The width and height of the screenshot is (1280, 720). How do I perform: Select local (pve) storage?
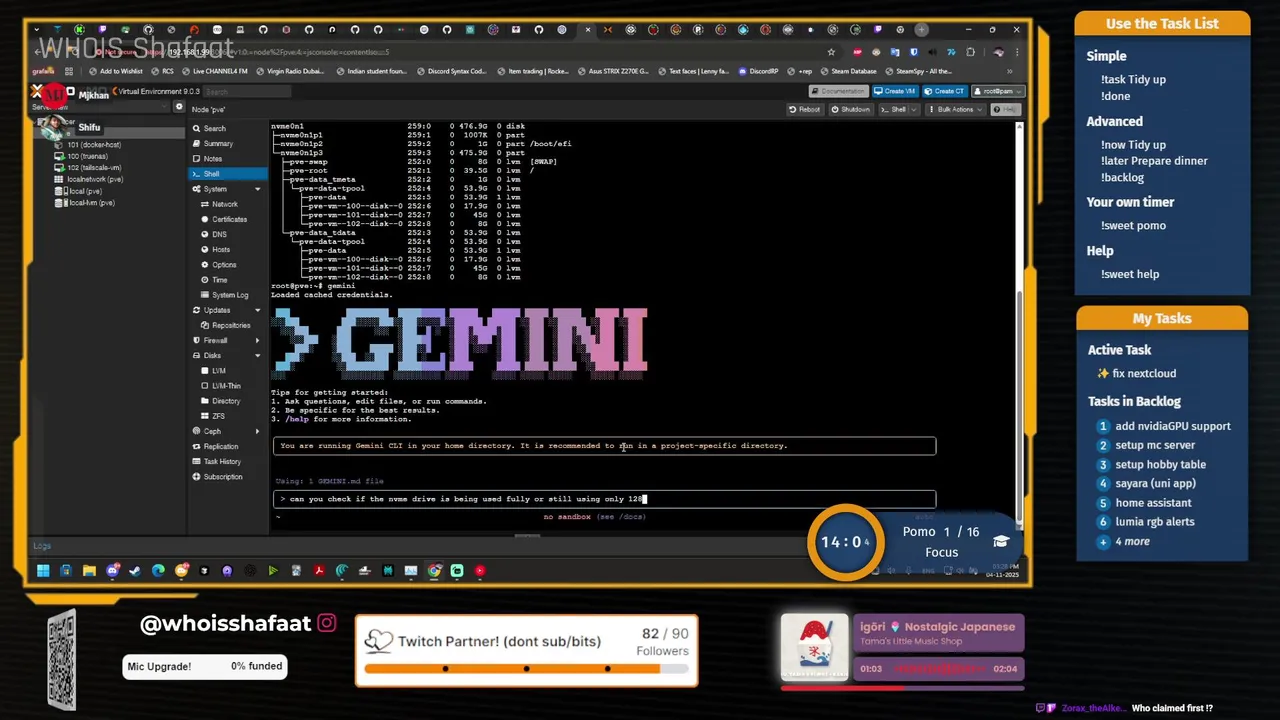85,191
